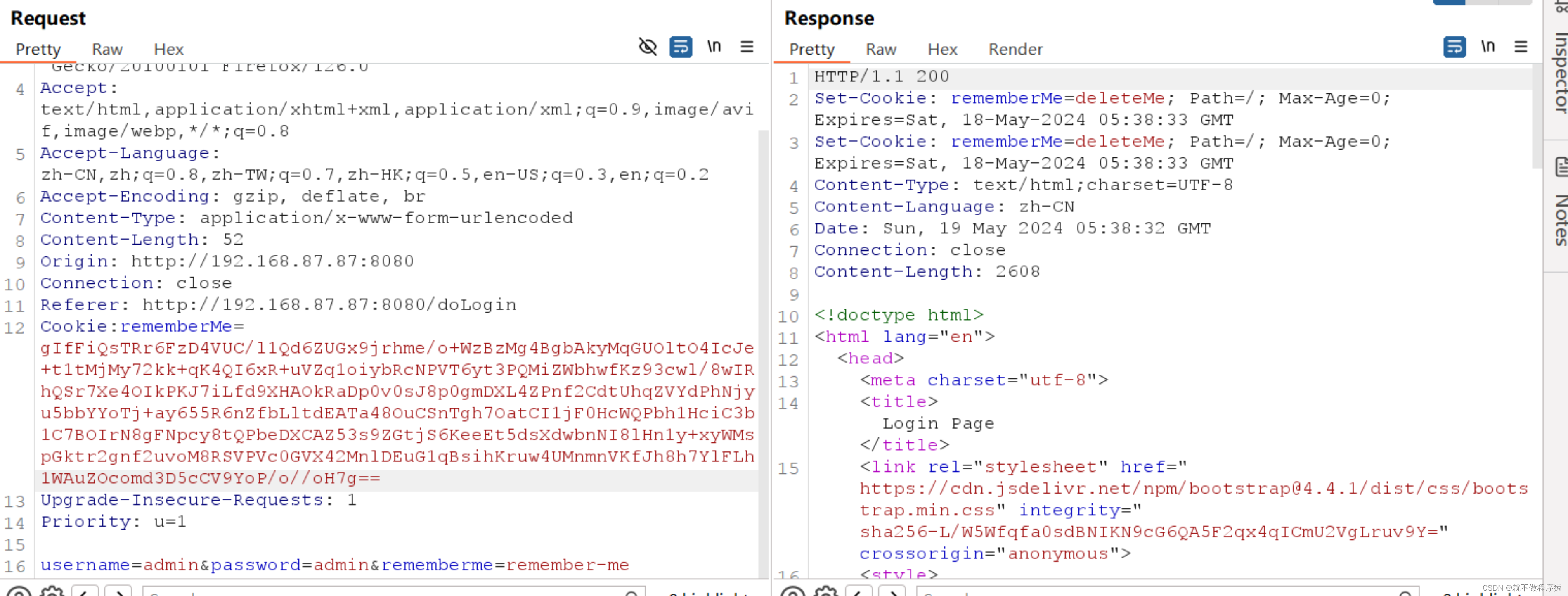Open Request search settings gear icon

52,591
